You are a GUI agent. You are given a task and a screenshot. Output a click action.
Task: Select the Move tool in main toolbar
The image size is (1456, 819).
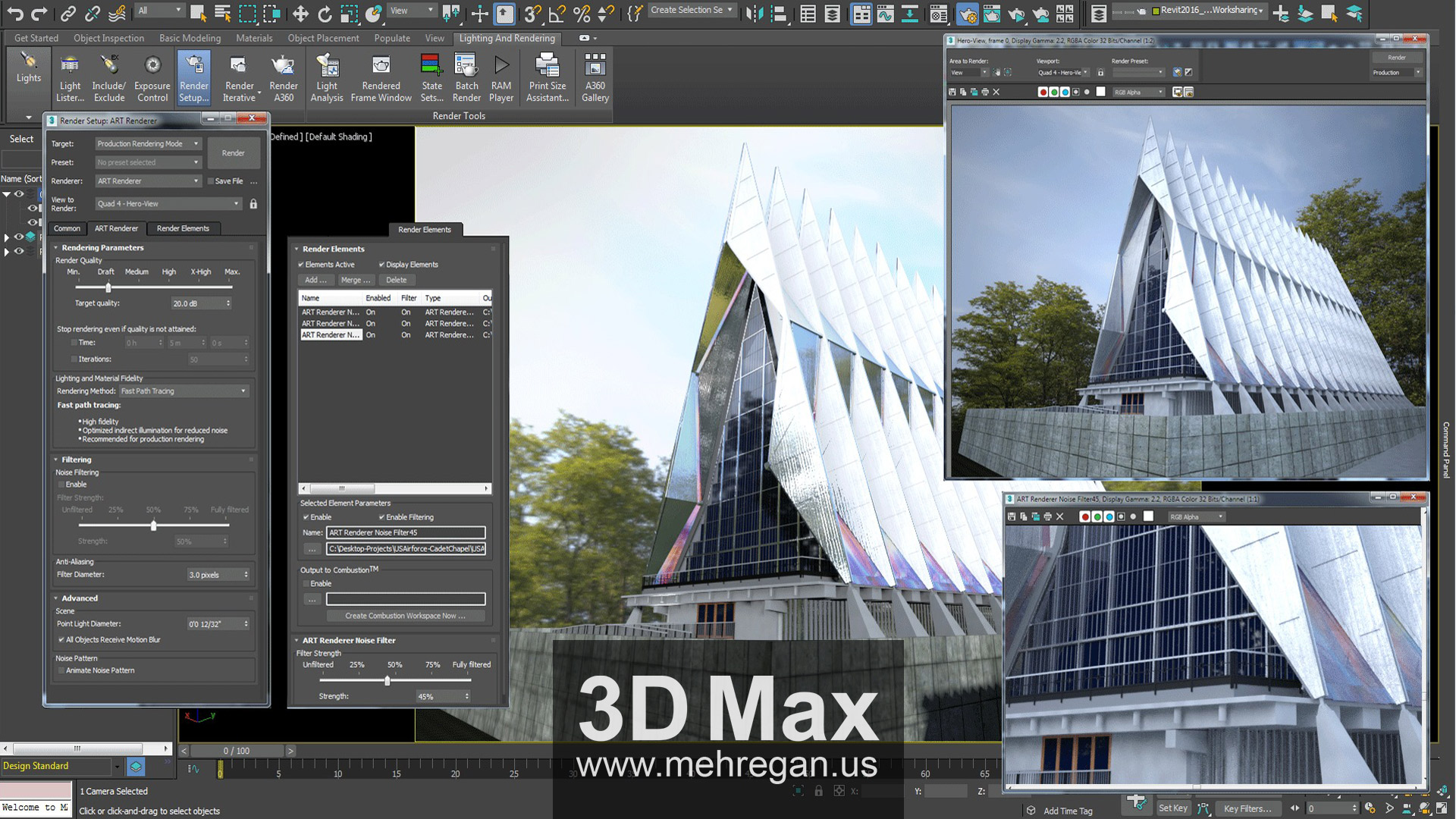tap(300, 13)
